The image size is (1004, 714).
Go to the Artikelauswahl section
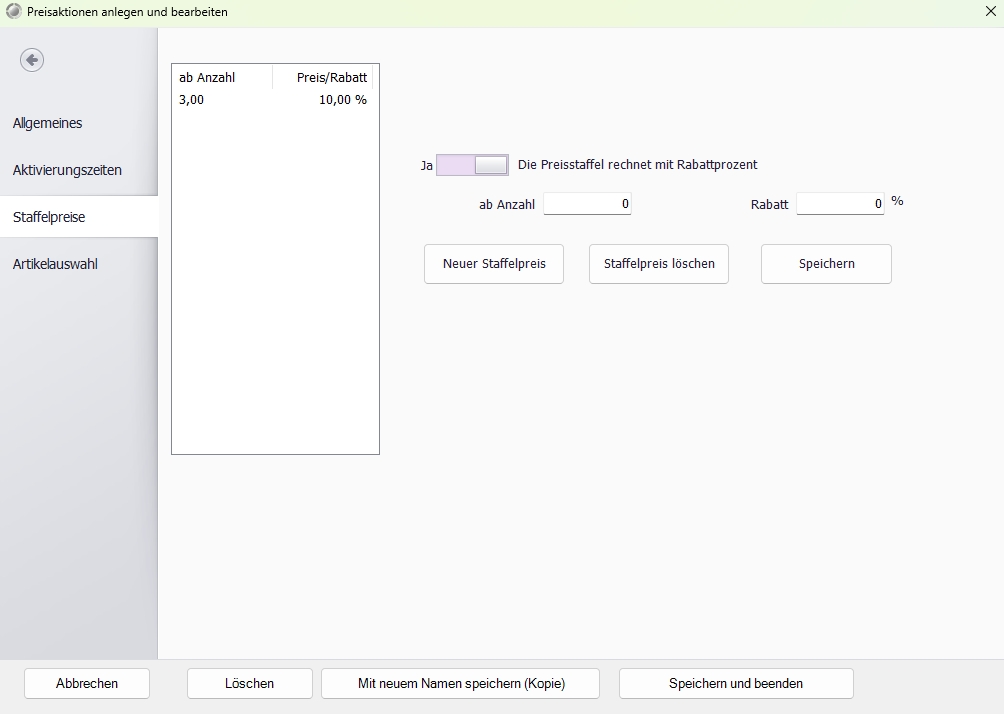55,264
